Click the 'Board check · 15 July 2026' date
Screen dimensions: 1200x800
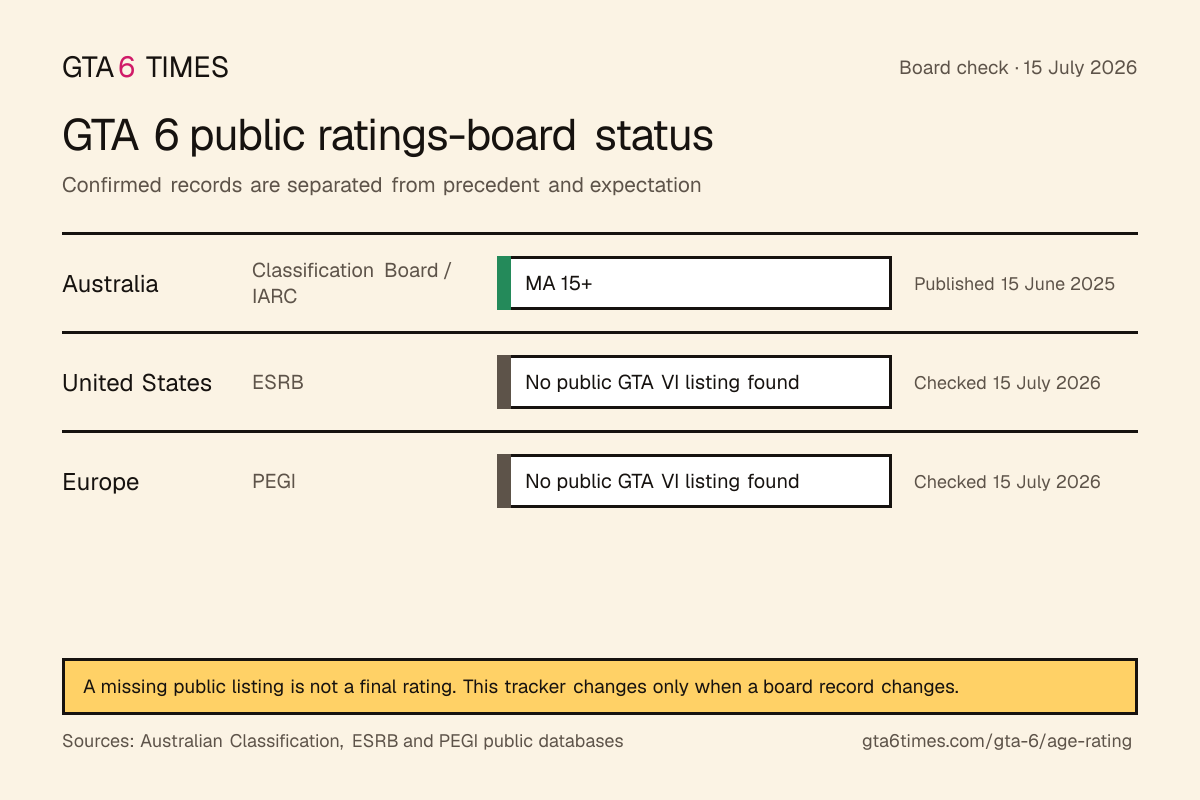[x=1018, y=68]
